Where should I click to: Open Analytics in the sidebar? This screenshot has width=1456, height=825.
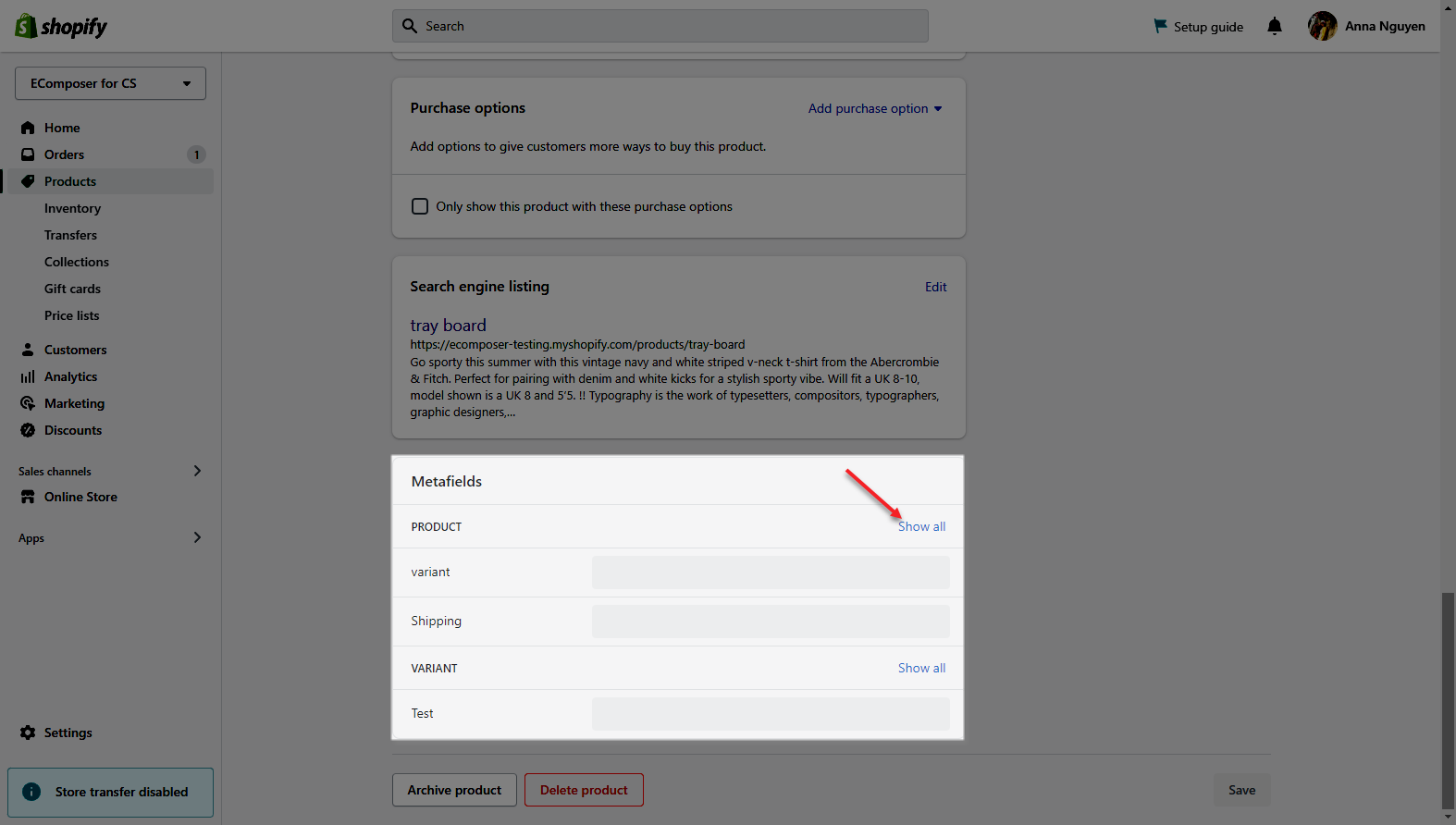[x=70, y=376]
